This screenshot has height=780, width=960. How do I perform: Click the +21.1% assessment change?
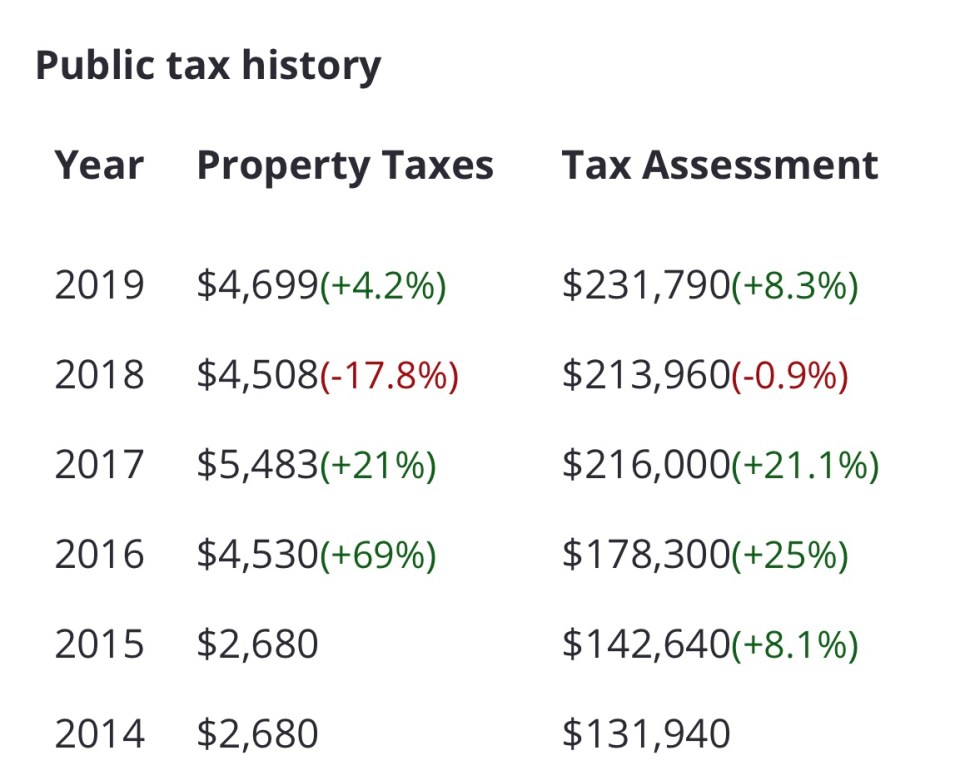click(x=804, y=465)
